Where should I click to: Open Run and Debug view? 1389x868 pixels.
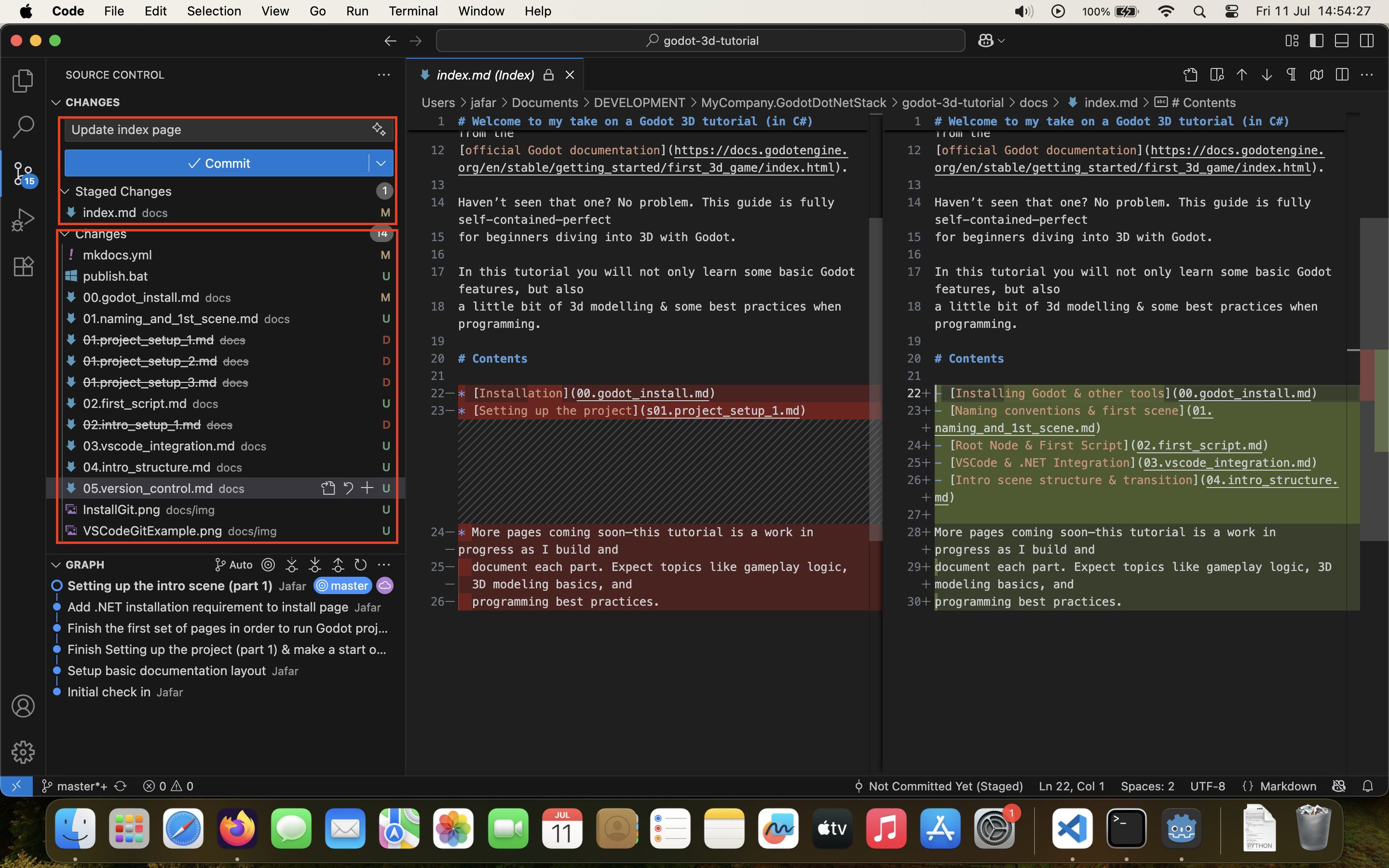(23, 220)
